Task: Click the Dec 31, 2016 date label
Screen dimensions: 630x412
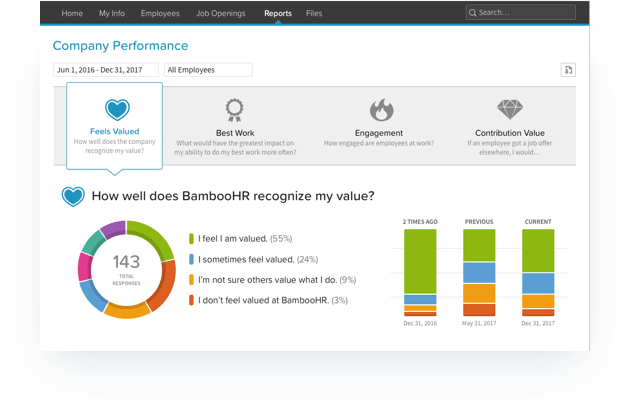Action: click(420, 323)
